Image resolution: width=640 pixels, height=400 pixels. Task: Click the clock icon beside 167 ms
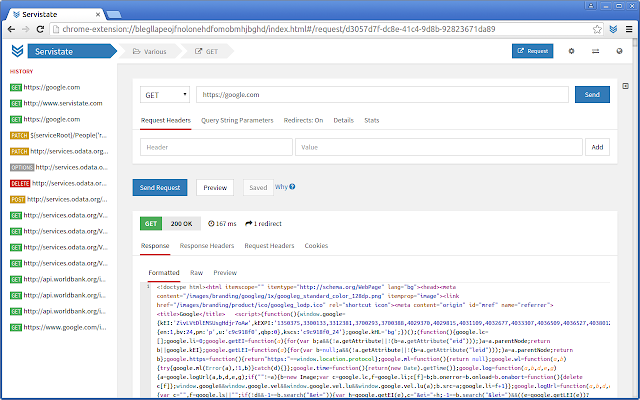pyautogui.click(x=211, y=223)
